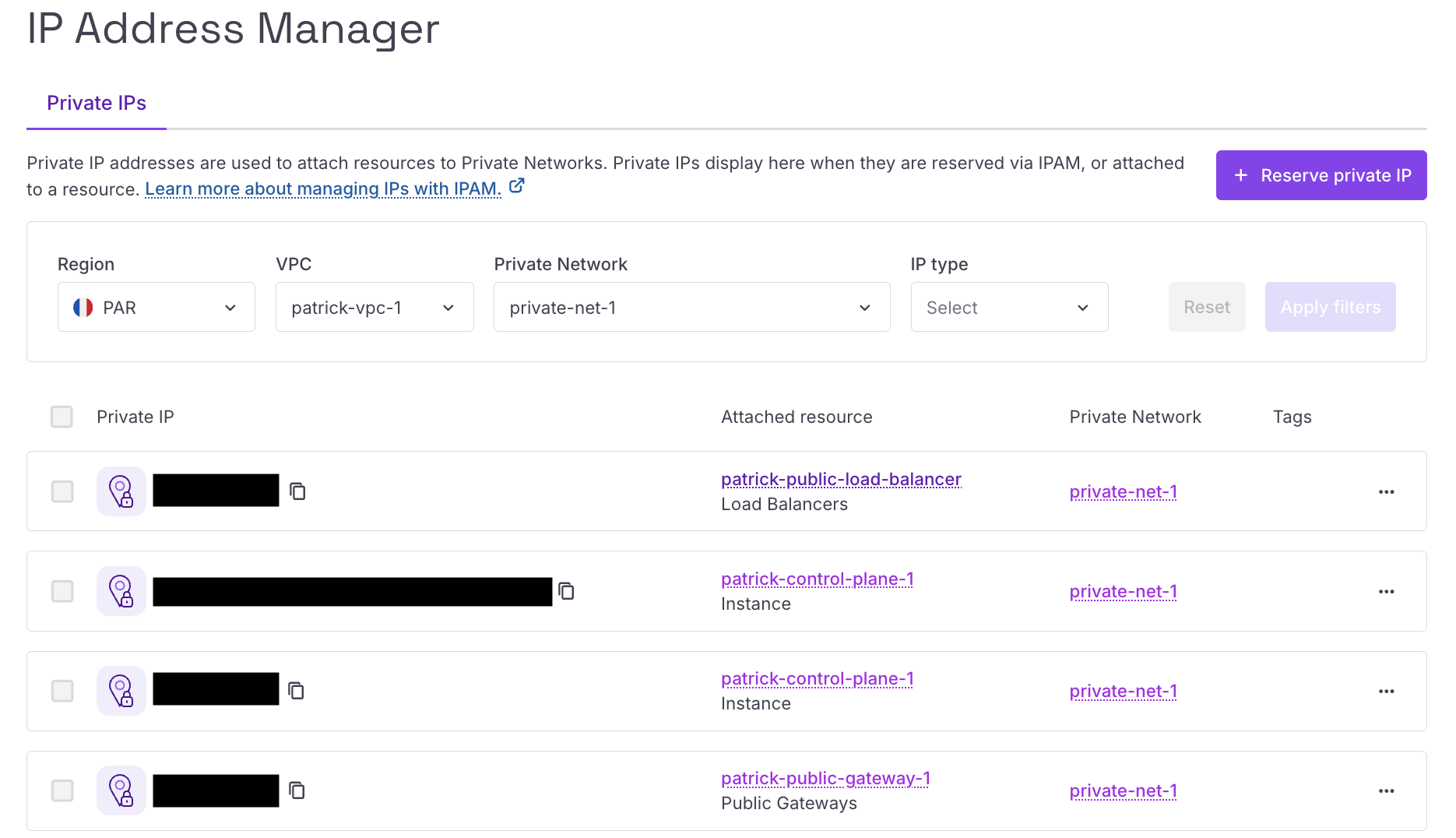Image resolution: width=1456 pixels, height=838 pixels.
Task: Open more actions for the patrick-public-load-balancer row
Action: (1386, 491)
